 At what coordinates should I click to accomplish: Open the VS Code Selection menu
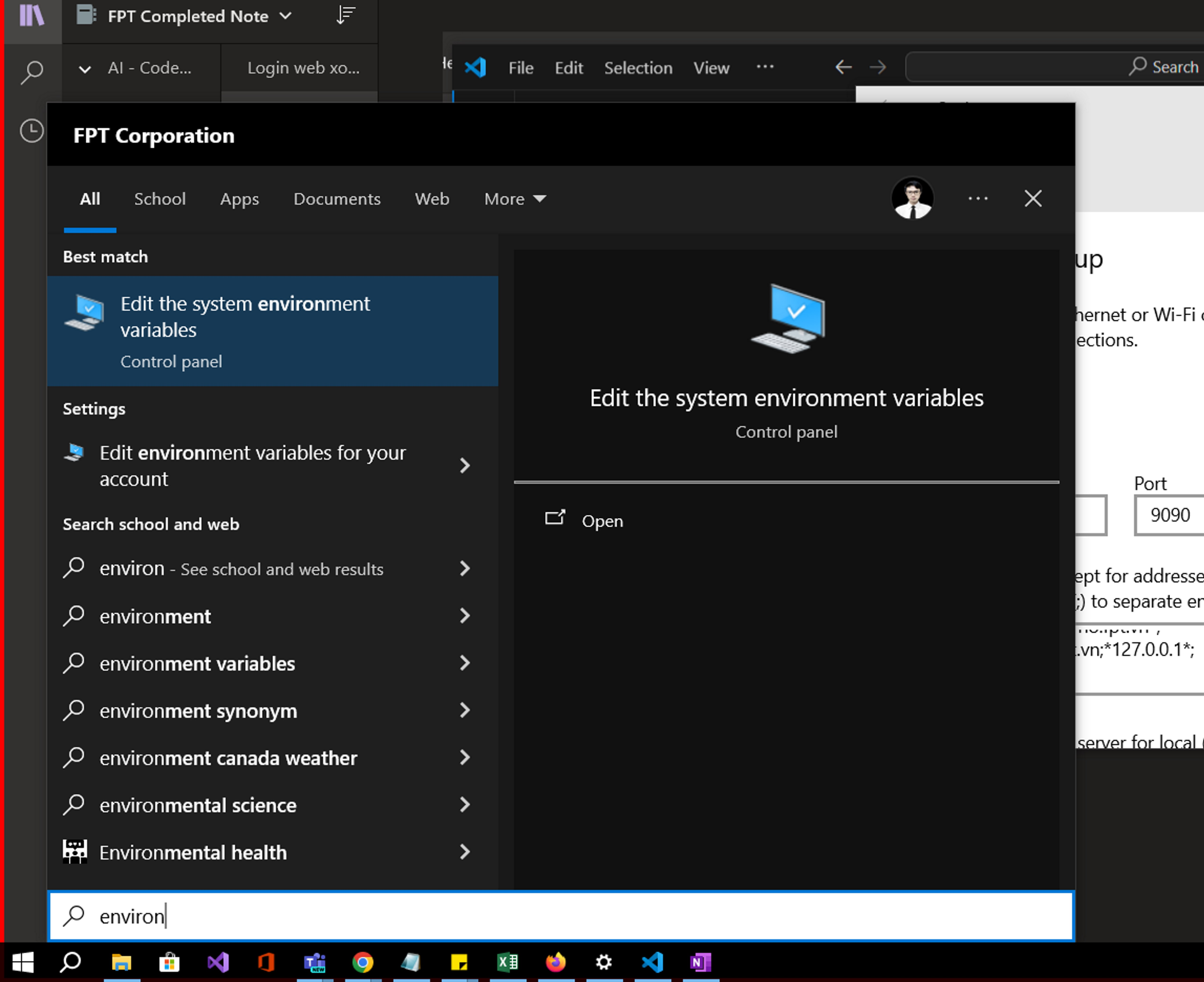tap(638, 68)
